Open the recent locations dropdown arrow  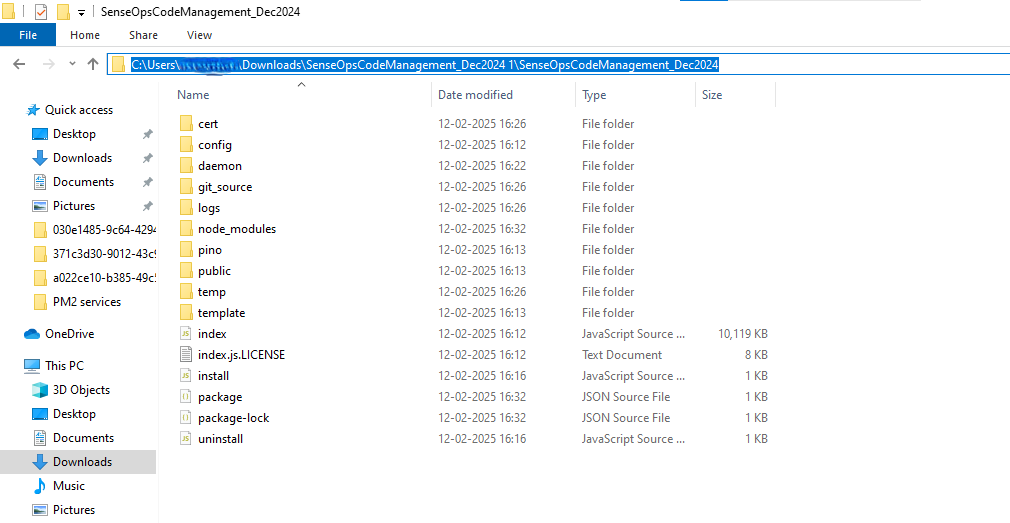[x=72, y=64]
